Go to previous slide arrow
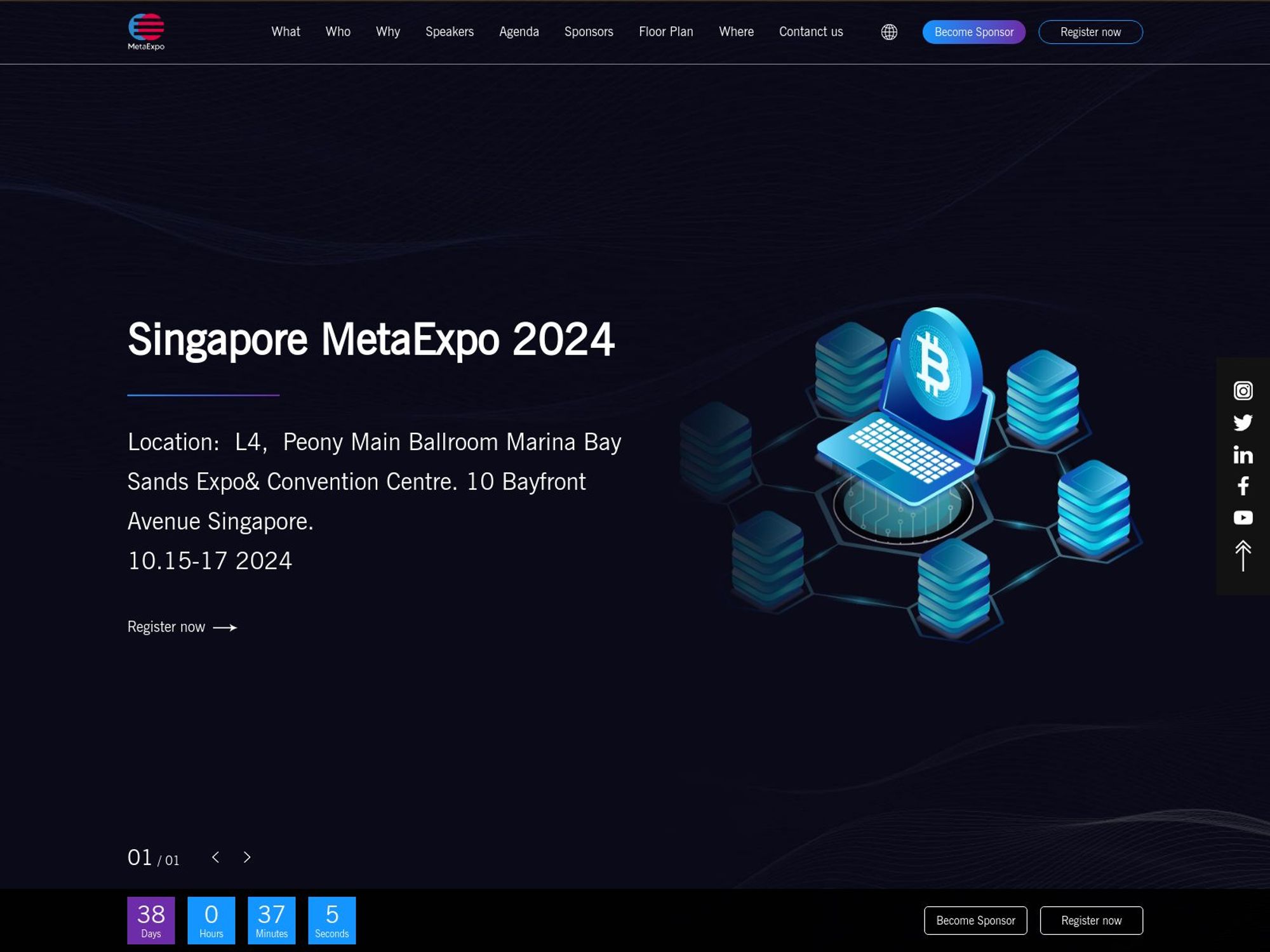This screenshot has height=952, width=1270. (x=216, y=857)
